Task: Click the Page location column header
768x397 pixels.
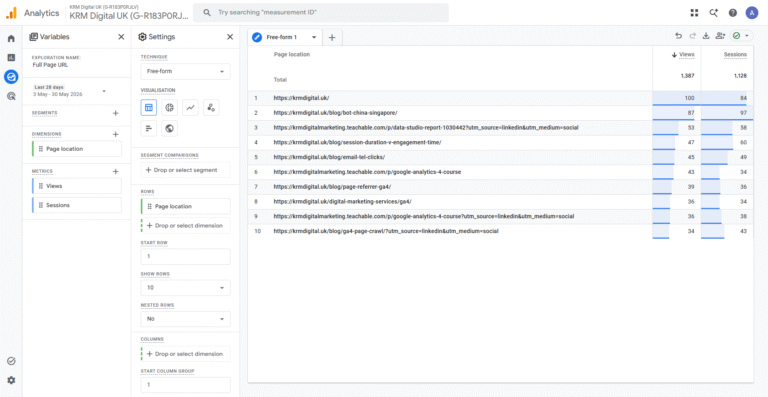Action: (292, 55)
